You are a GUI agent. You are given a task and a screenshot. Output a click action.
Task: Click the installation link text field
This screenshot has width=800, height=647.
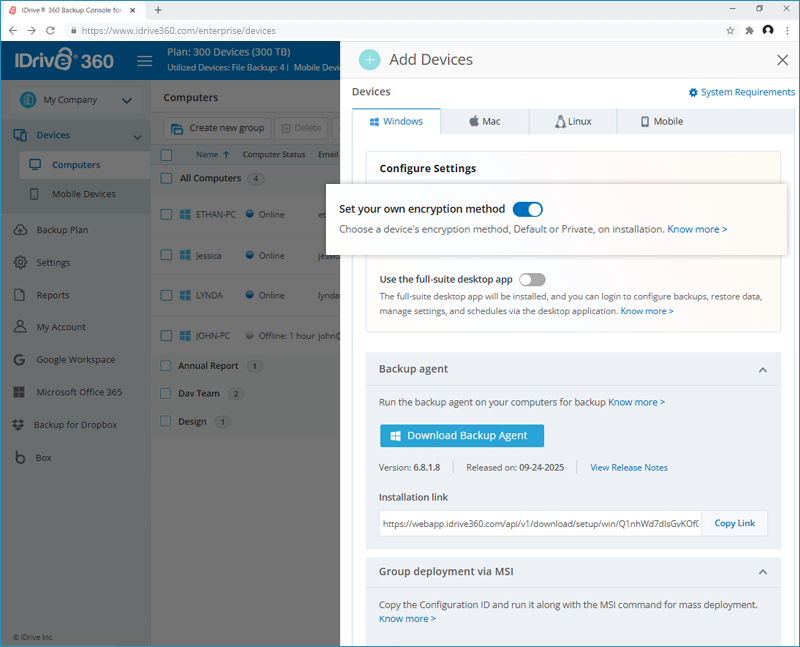click(x=540, y=523)
